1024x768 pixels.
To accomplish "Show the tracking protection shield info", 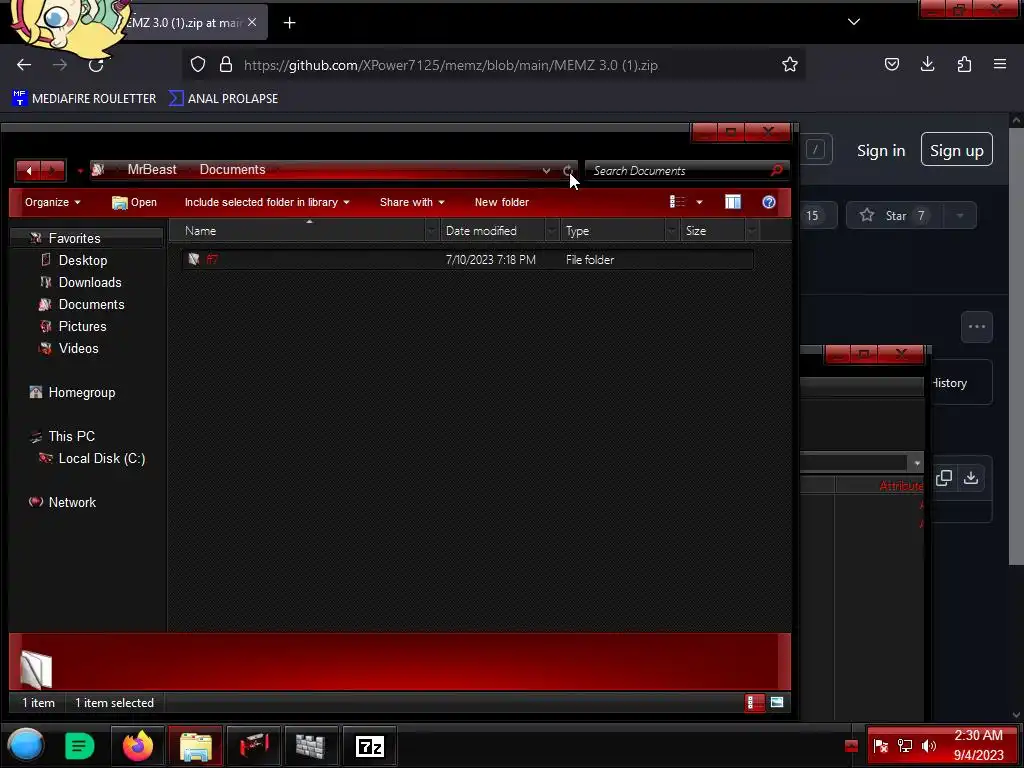I will [x=198, y=64].
